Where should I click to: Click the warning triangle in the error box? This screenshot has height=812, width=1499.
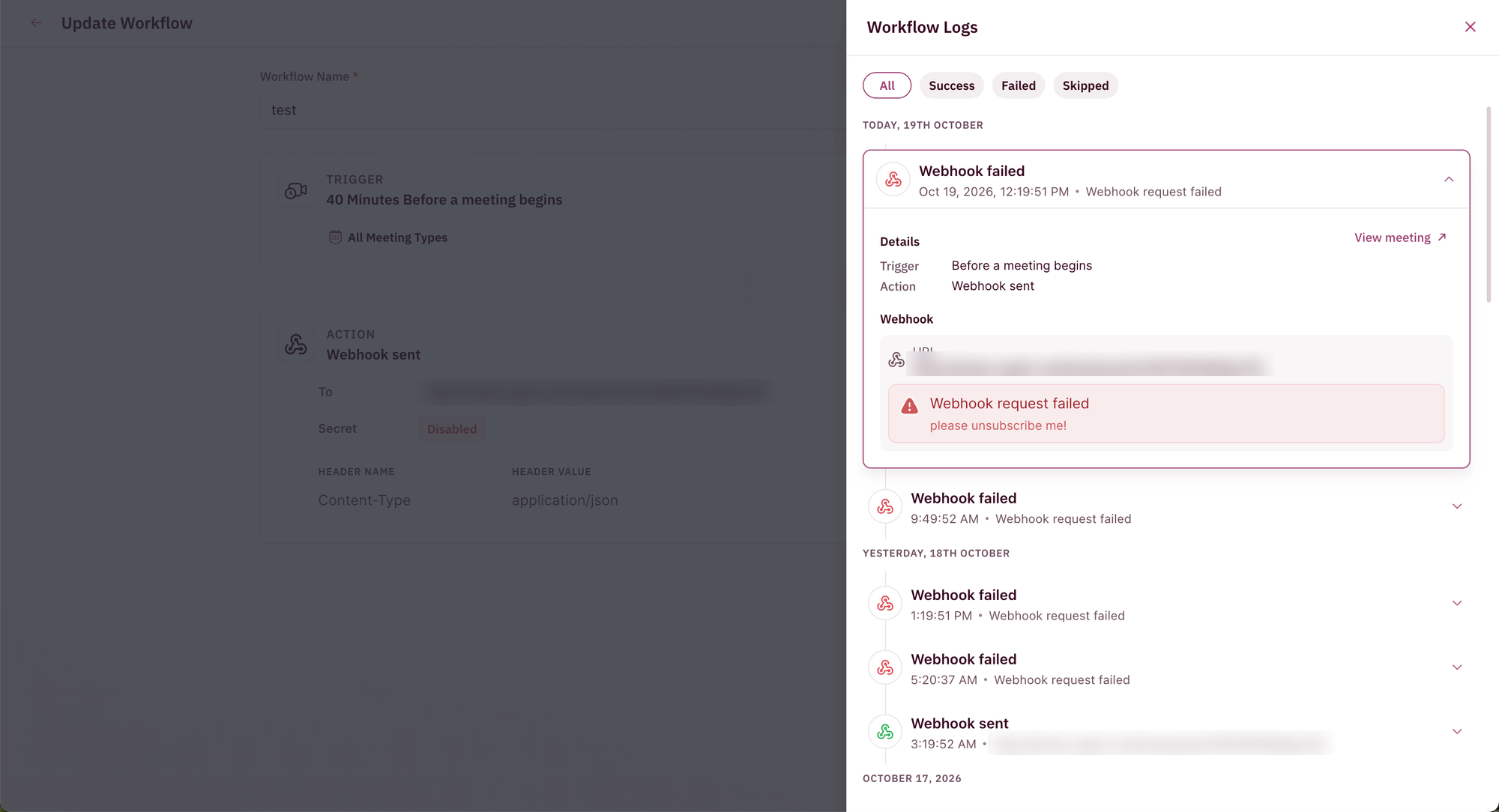coord(909,406)
